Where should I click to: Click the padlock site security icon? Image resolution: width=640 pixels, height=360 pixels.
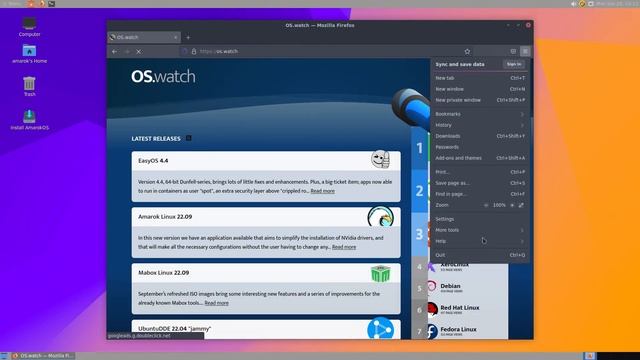click(194, 51)
